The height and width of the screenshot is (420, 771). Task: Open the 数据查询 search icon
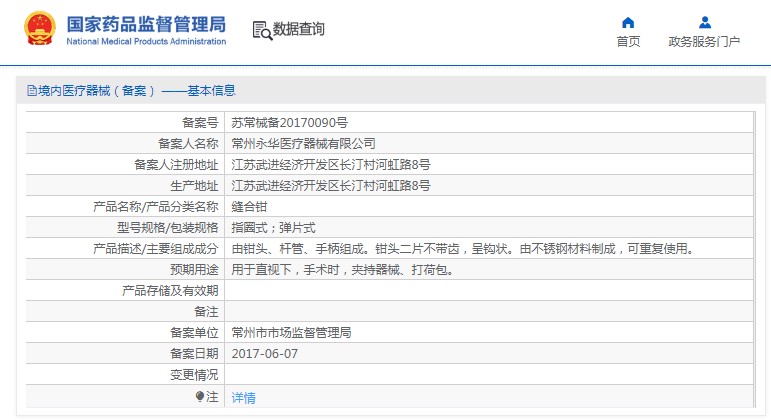pyautogui.click(x=262, y=30)
